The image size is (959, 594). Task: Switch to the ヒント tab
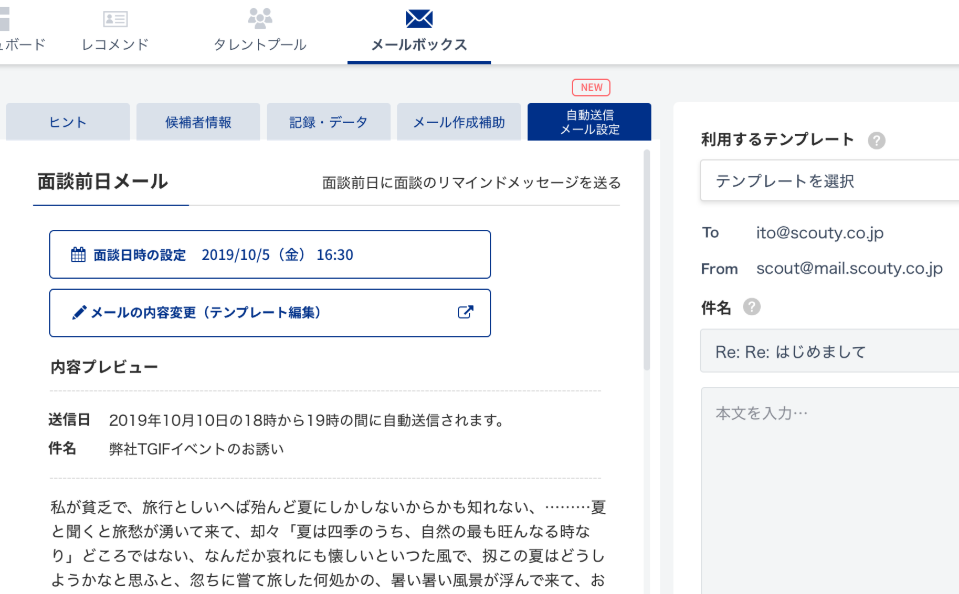68,122
